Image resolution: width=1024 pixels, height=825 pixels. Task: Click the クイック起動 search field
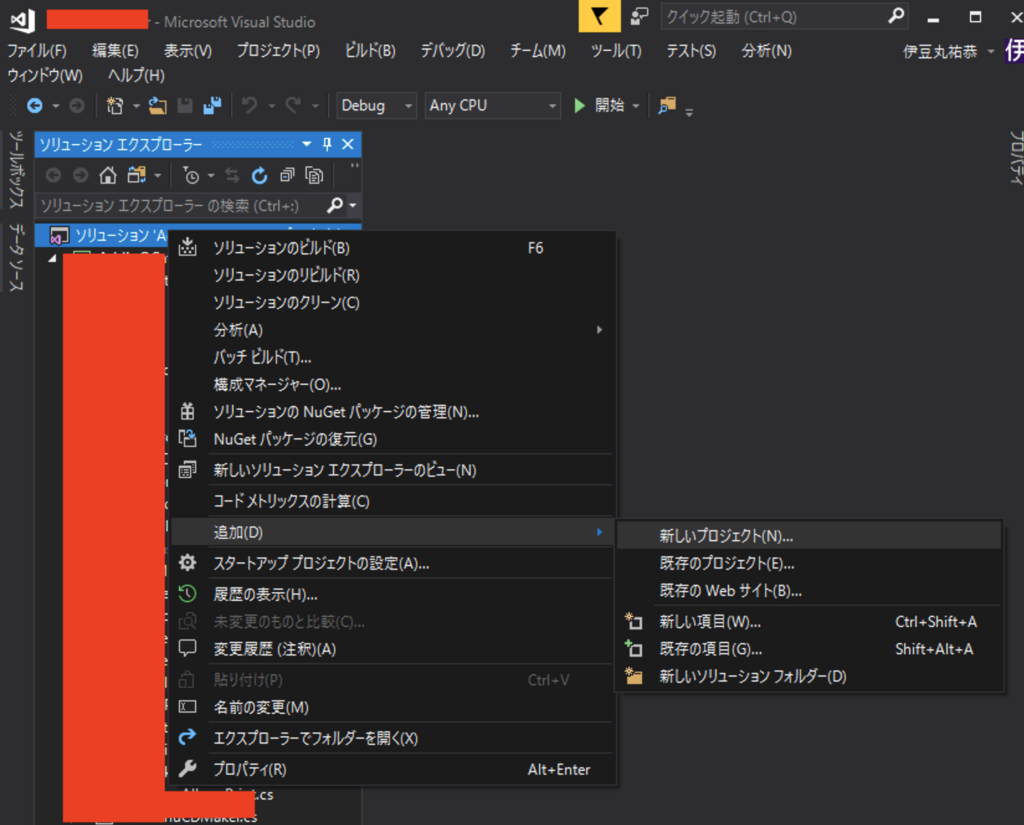coord(780,16)
